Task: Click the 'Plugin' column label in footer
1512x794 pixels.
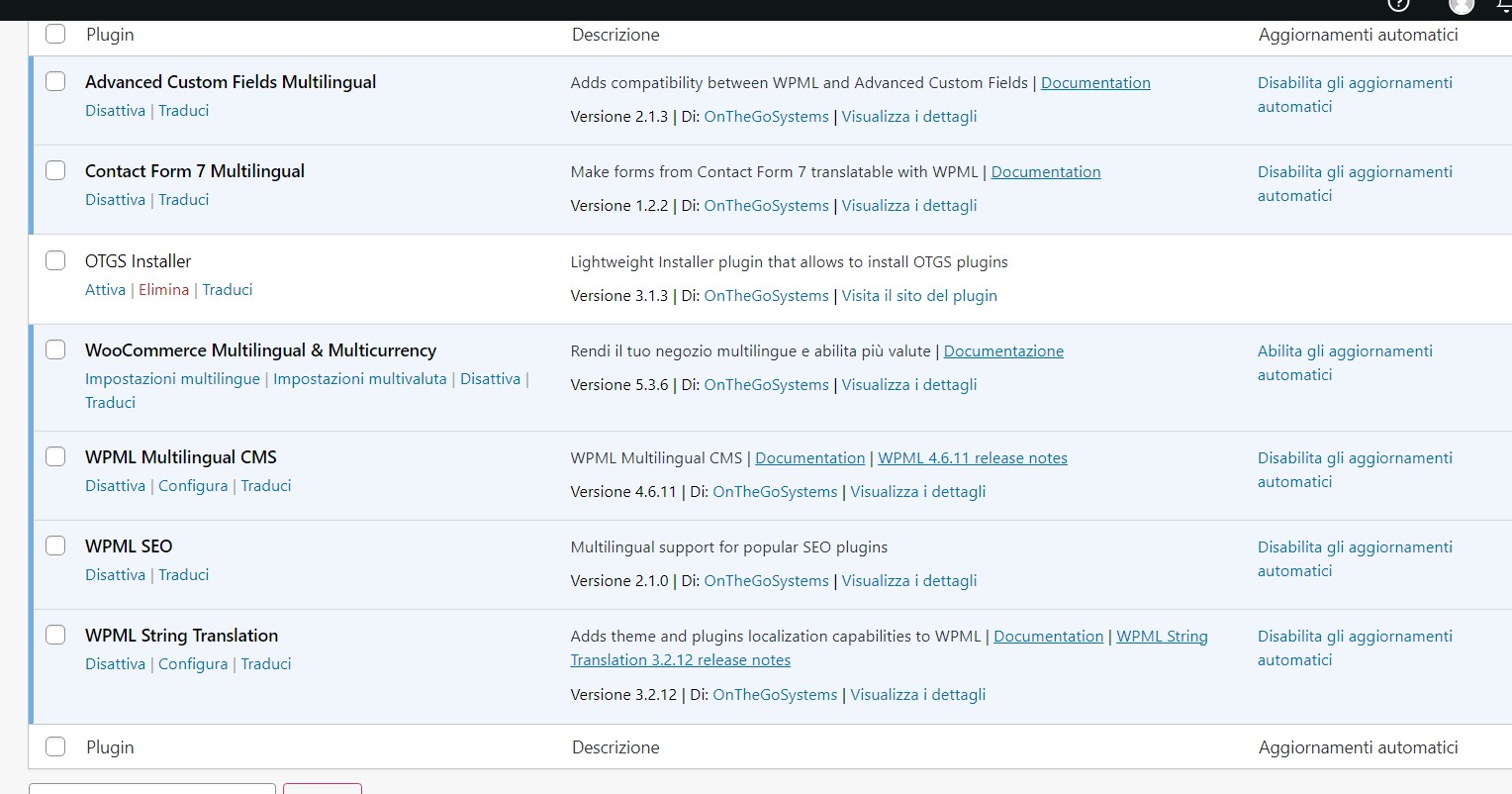Action: click(110, 747)
